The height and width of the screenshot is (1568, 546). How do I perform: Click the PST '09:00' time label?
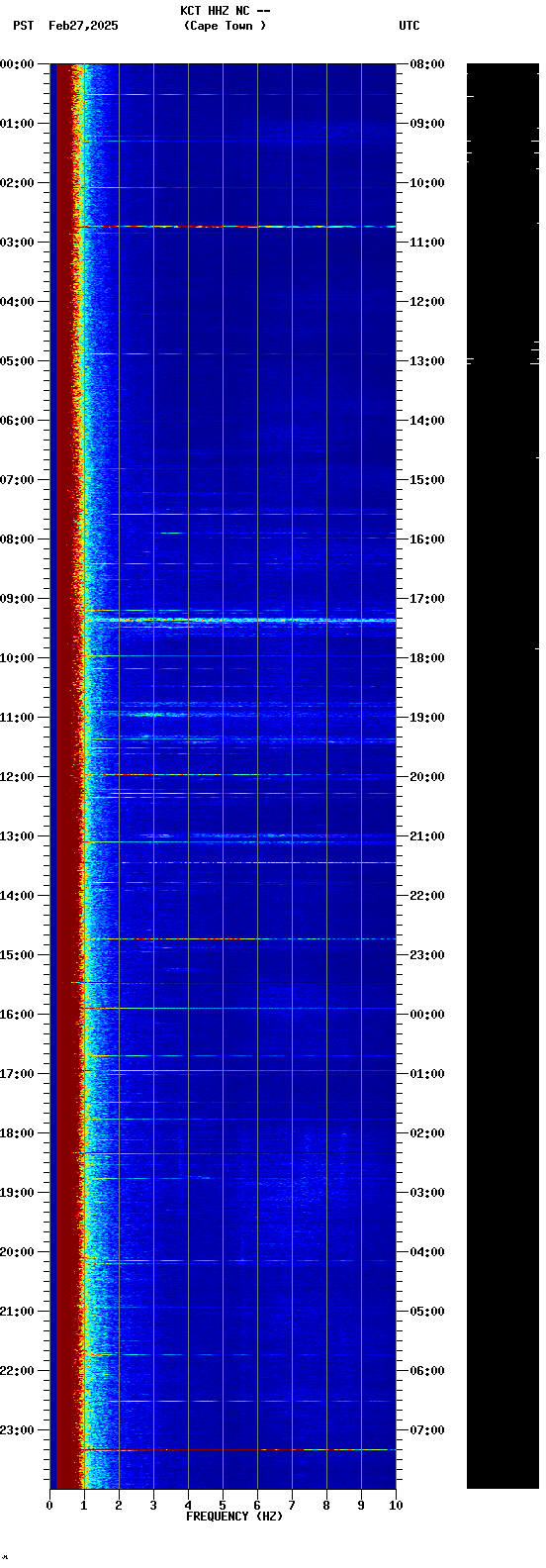[x=18, y=599]
